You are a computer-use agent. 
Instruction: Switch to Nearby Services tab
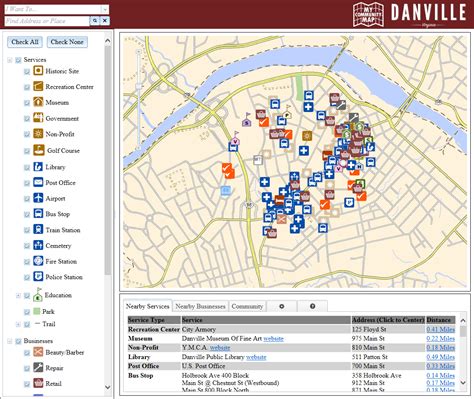pyautogui.click(x=148, y=306)
